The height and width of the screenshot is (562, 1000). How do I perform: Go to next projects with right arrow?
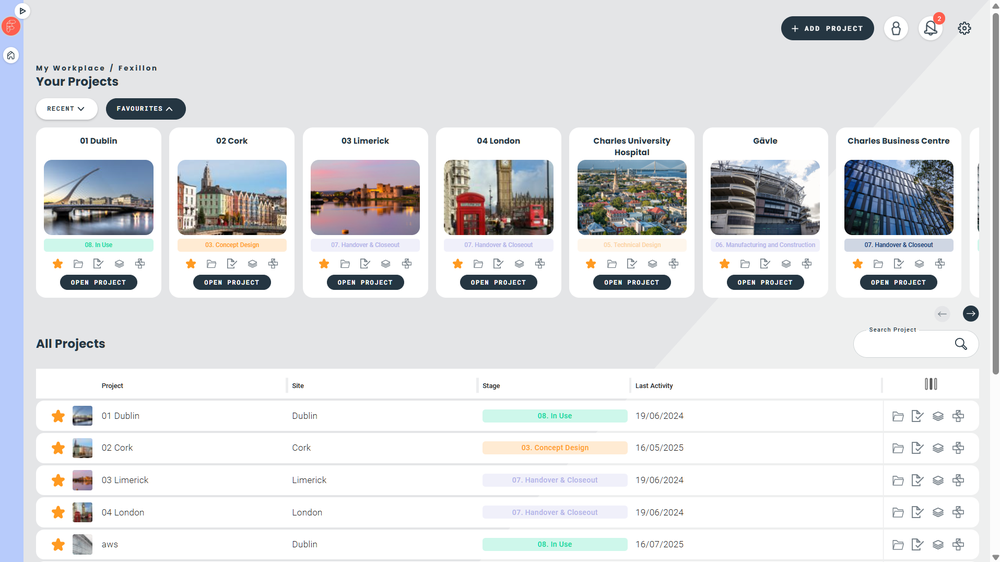971,313
